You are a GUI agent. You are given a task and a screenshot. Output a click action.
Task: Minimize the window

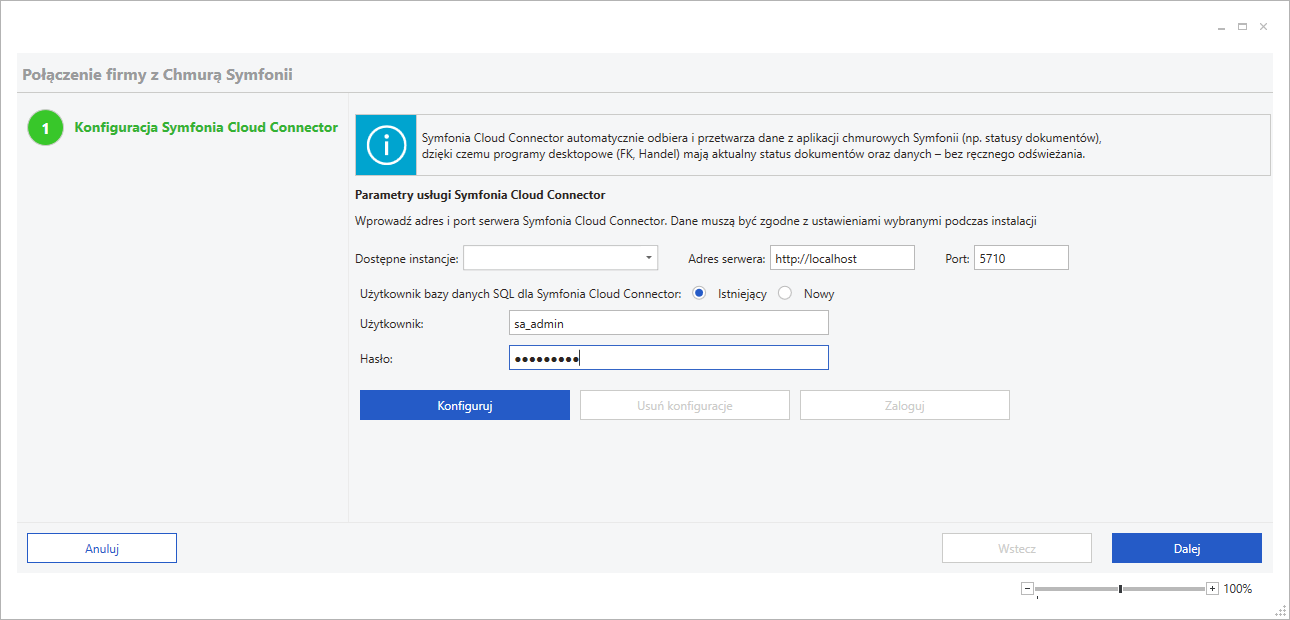click(x=1222, y=27)
